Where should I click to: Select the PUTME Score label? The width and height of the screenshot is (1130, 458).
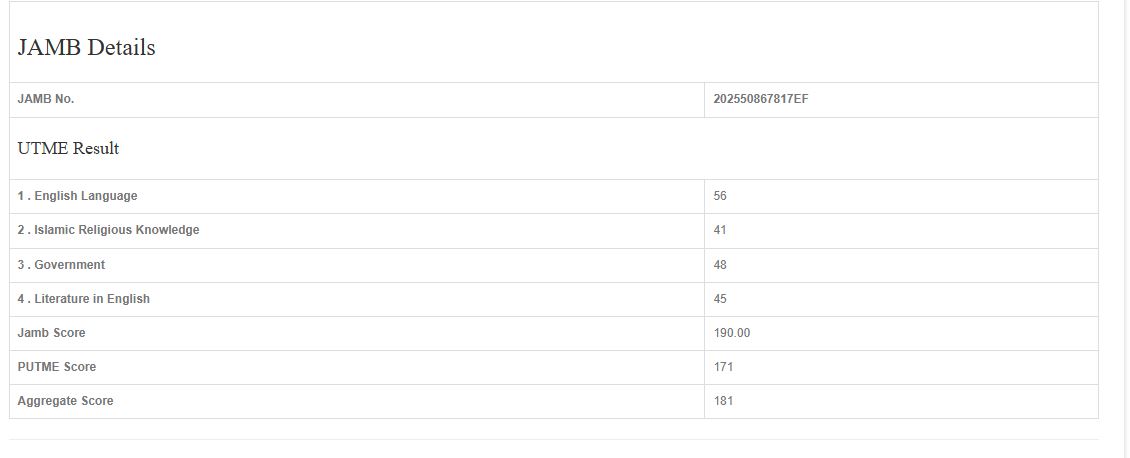point(57,367)
